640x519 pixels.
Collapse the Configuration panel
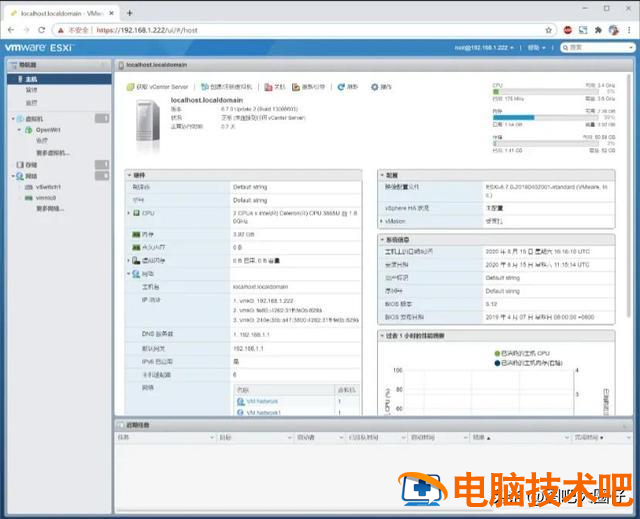[382, 175]
